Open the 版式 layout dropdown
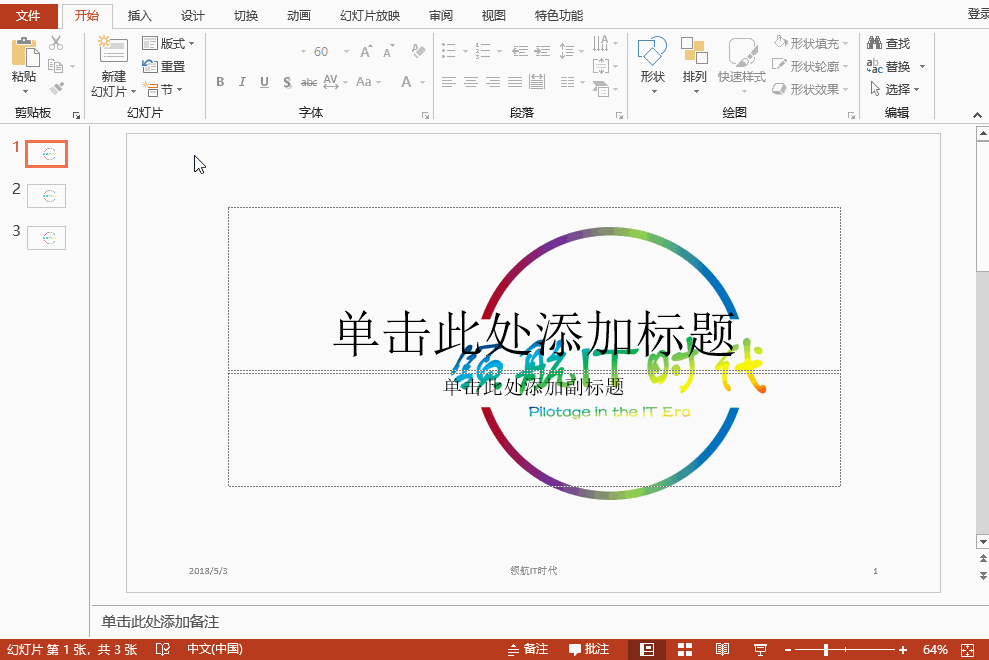 coord(168,44)
